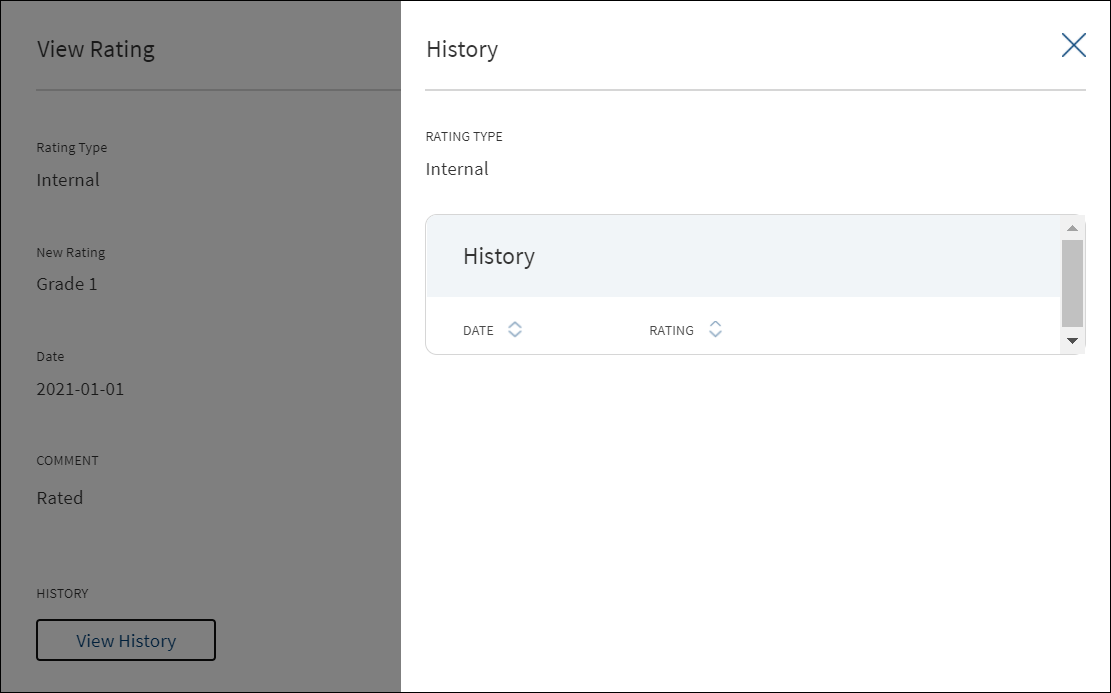Click the Rating Type label in View Rating

pyautogui.click(x=72, y=147)
